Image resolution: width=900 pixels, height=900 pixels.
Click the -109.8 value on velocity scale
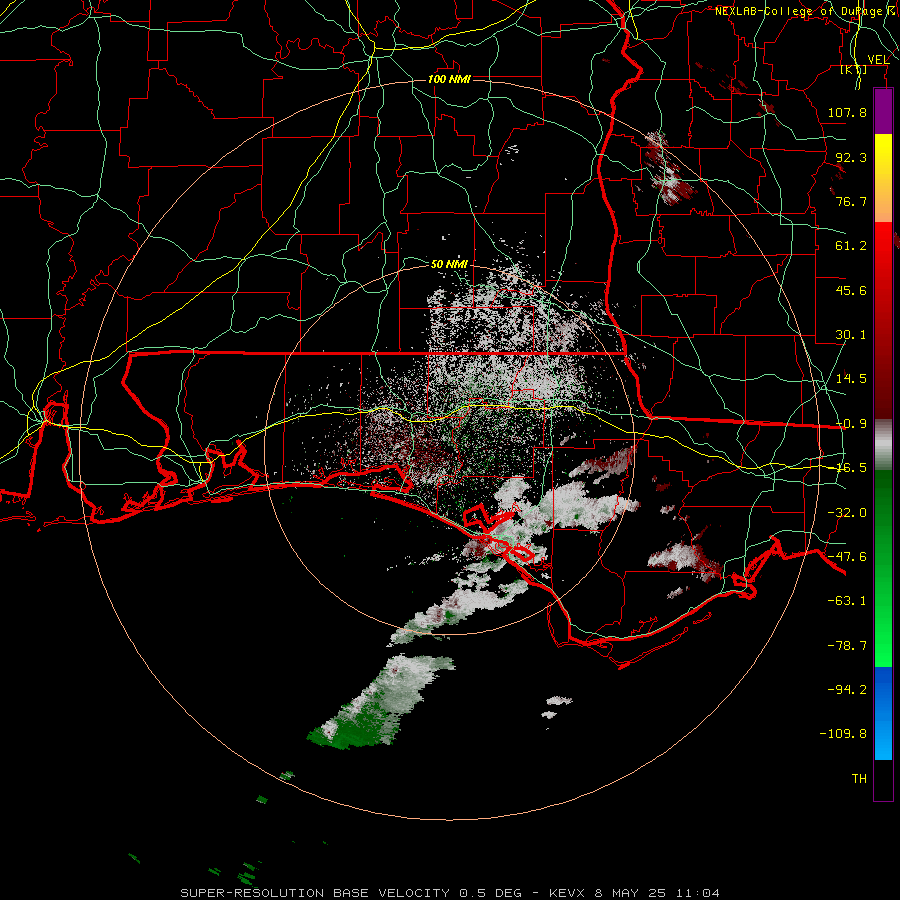tap(843, 734)
